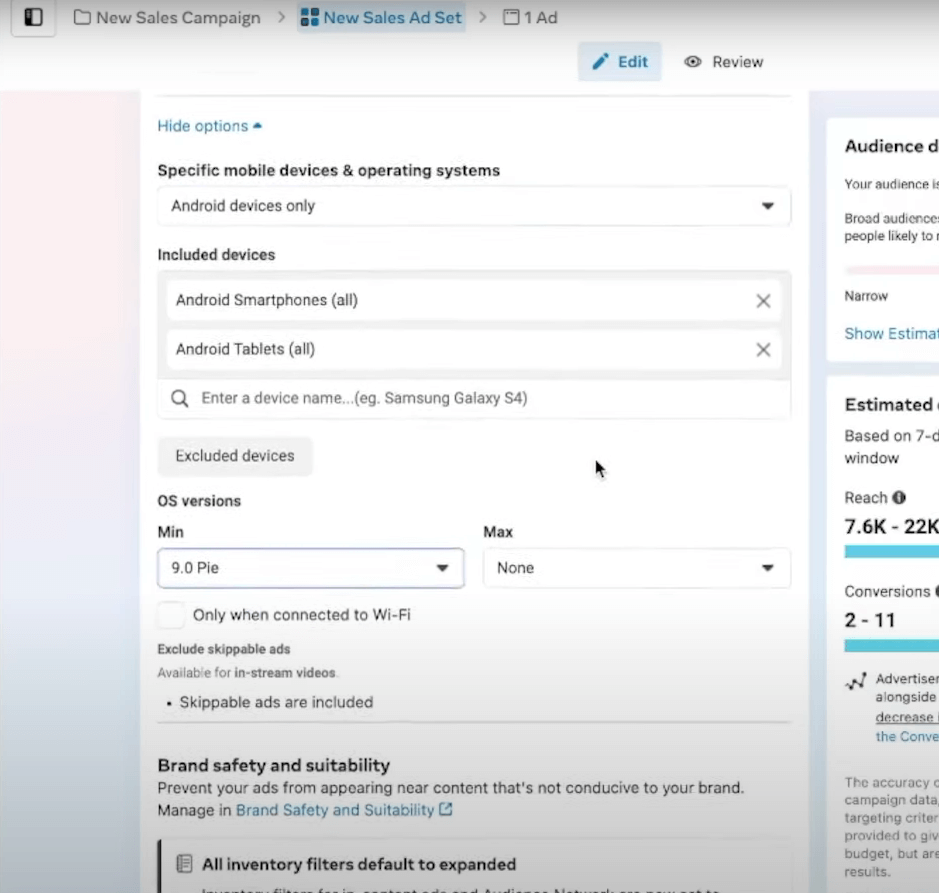Click the Narrow audience label

point(866,296)
